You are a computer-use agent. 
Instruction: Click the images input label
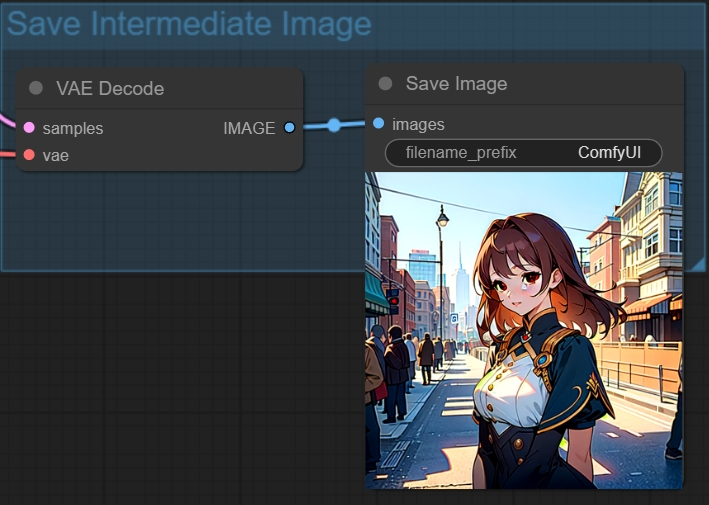[x=418, y=124]
